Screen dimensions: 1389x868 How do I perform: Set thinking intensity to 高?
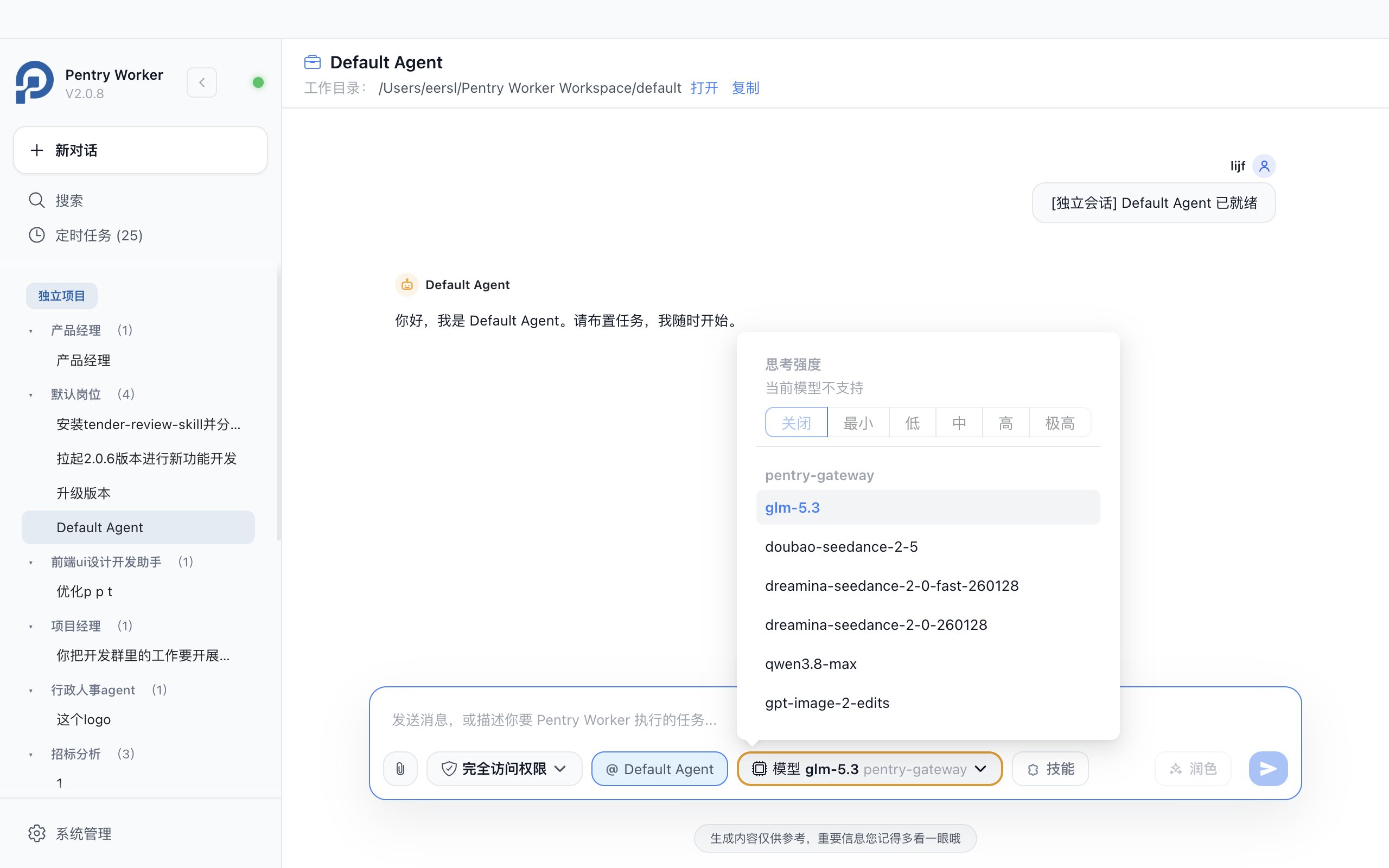coord(1005,423)
